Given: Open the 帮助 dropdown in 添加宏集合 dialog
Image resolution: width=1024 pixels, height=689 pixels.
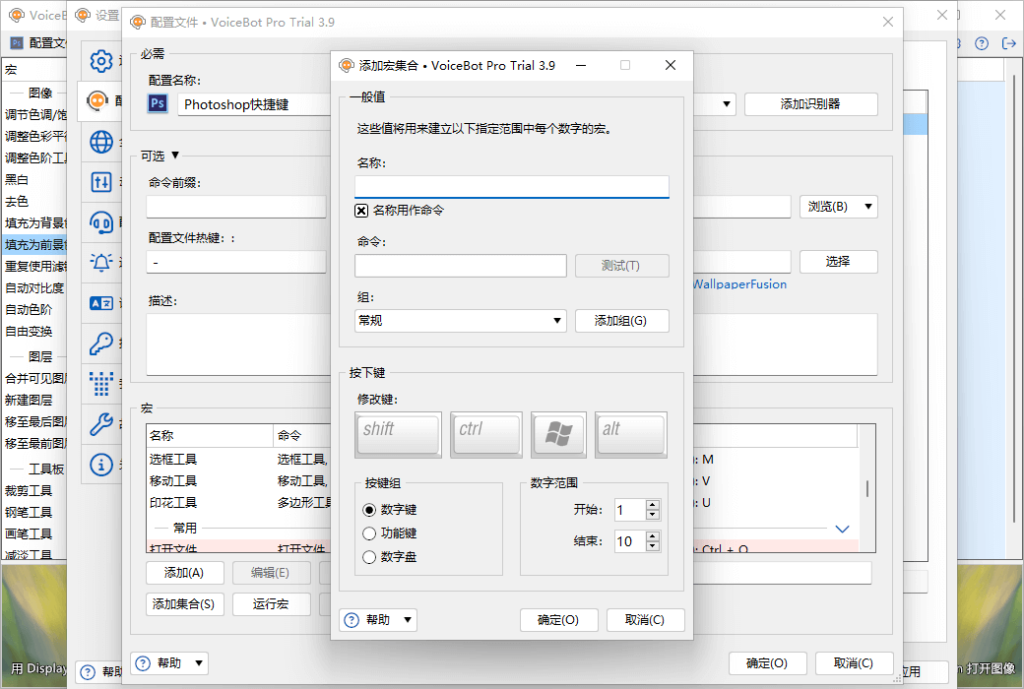Looking at the screenshot, I should tap(378, 620).
